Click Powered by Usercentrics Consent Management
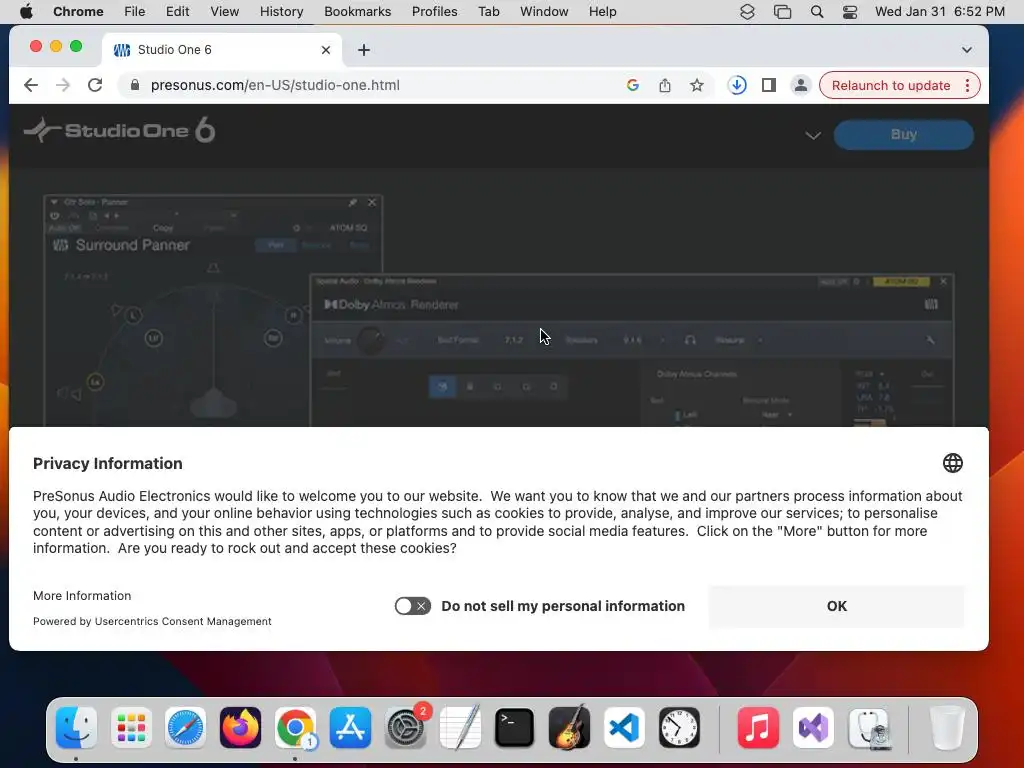The width and height of the screenshot is (1024, 768). click(152, 621)
